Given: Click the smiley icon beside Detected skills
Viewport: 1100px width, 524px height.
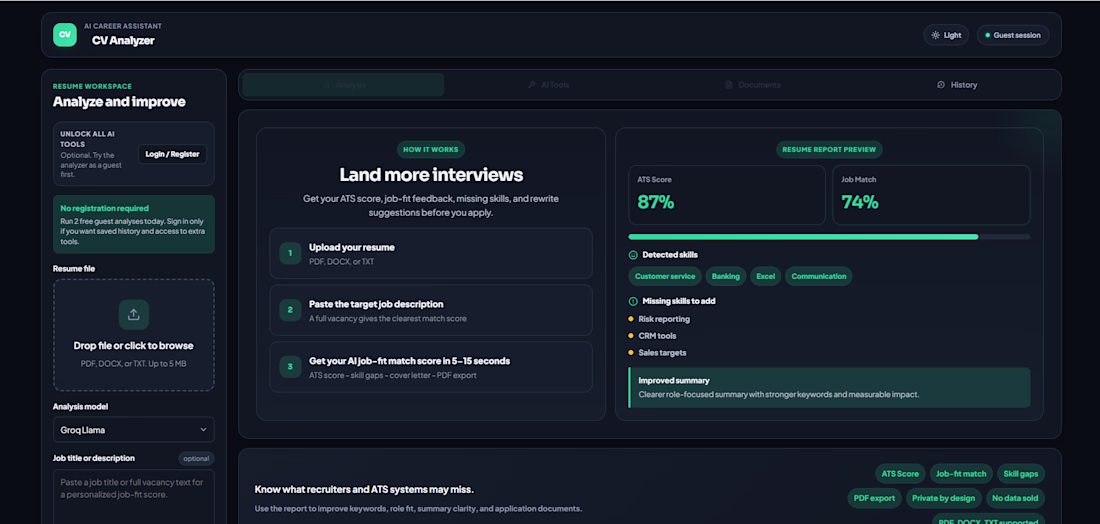Looking at the screenshot, I should tap(633, 255).
